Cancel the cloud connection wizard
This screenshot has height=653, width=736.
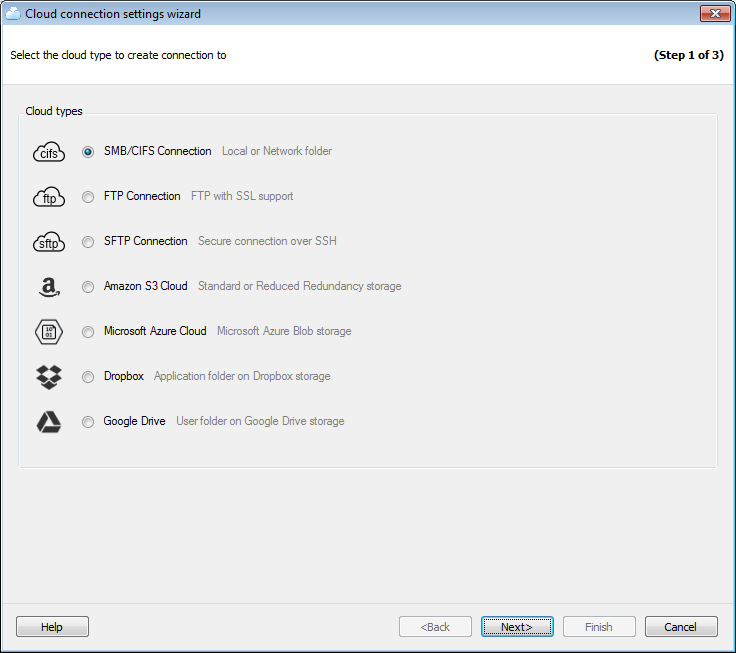point(680,627)
